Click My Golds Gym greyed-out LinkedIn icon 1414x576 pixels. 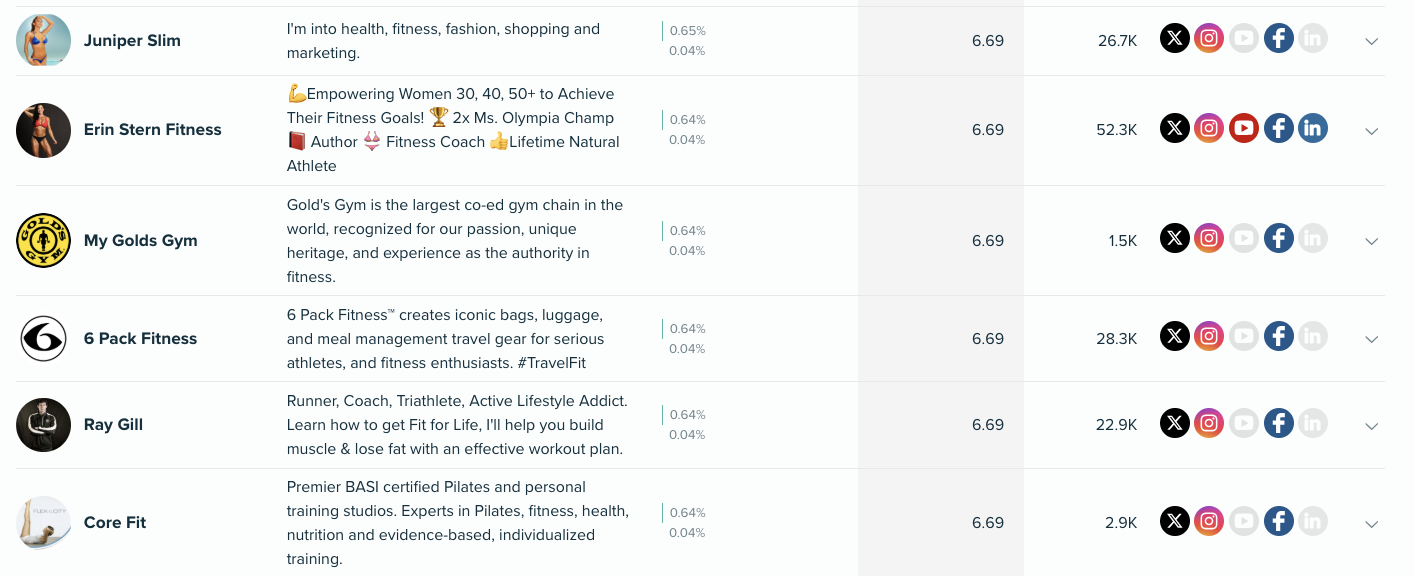pyautogui.click(x=1313, y=238)
